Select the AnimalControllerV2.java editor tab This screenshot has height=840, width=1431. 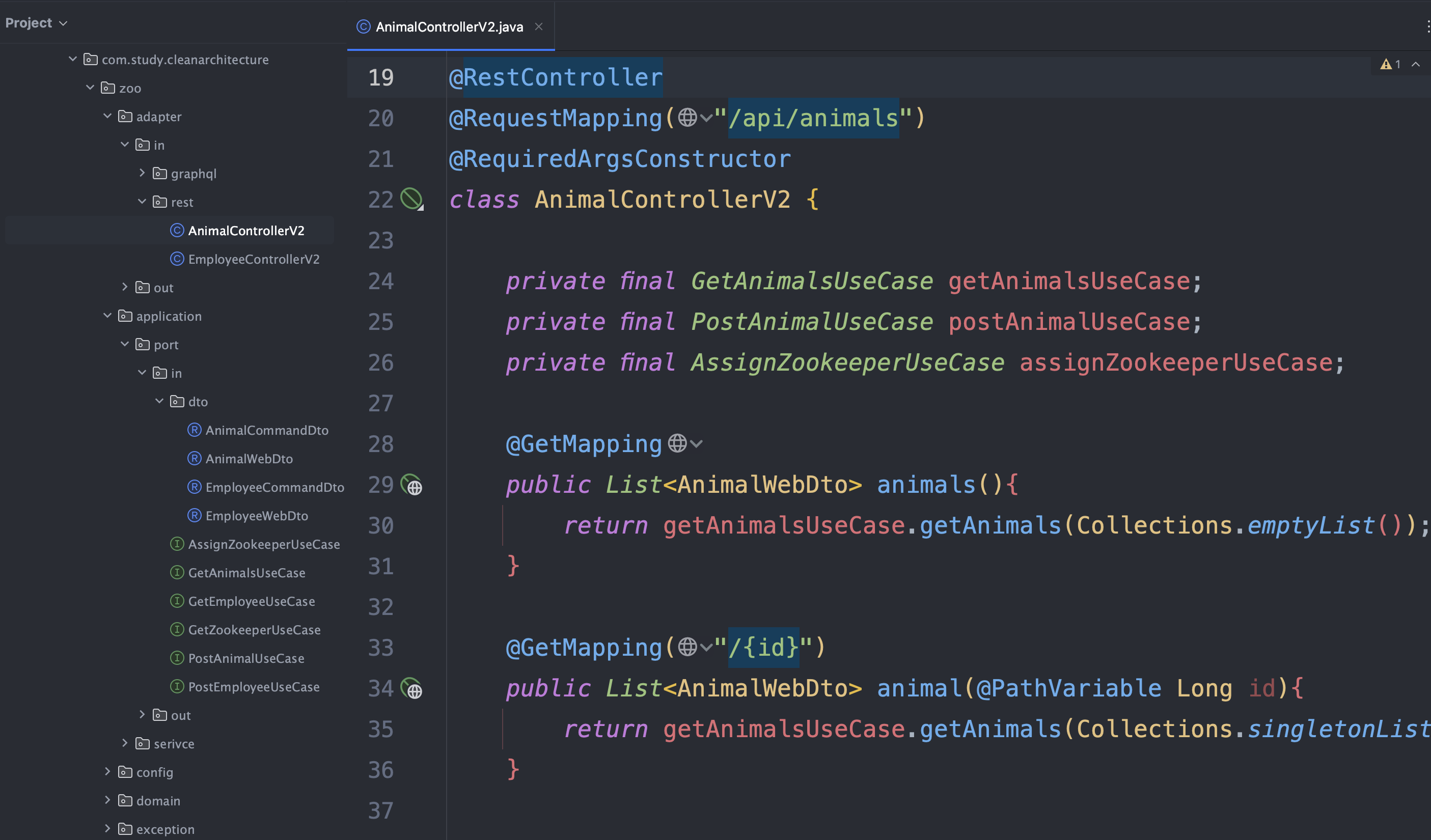449,26
